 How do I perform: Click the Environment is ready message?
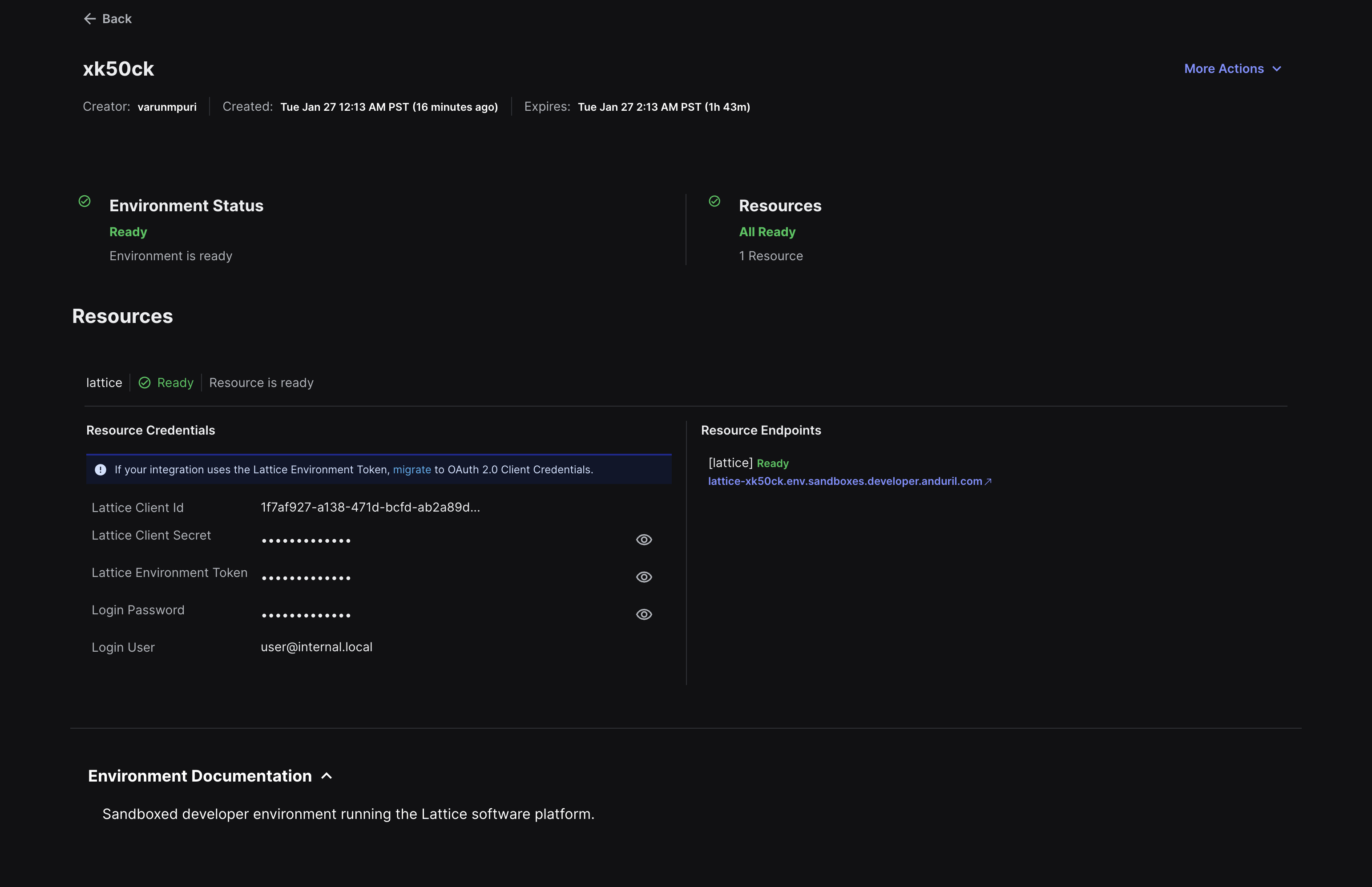(171, 256)
